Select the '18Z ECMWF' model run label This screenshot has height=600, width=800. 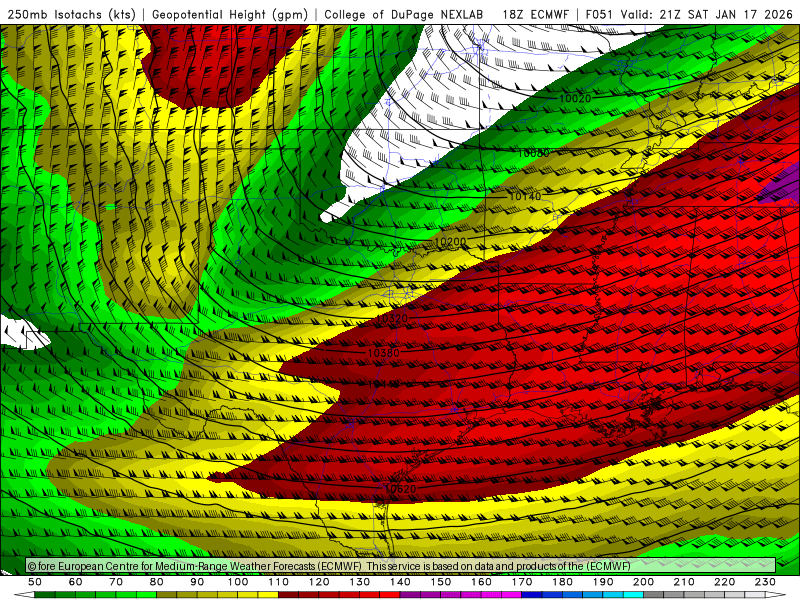pos(535,14)
